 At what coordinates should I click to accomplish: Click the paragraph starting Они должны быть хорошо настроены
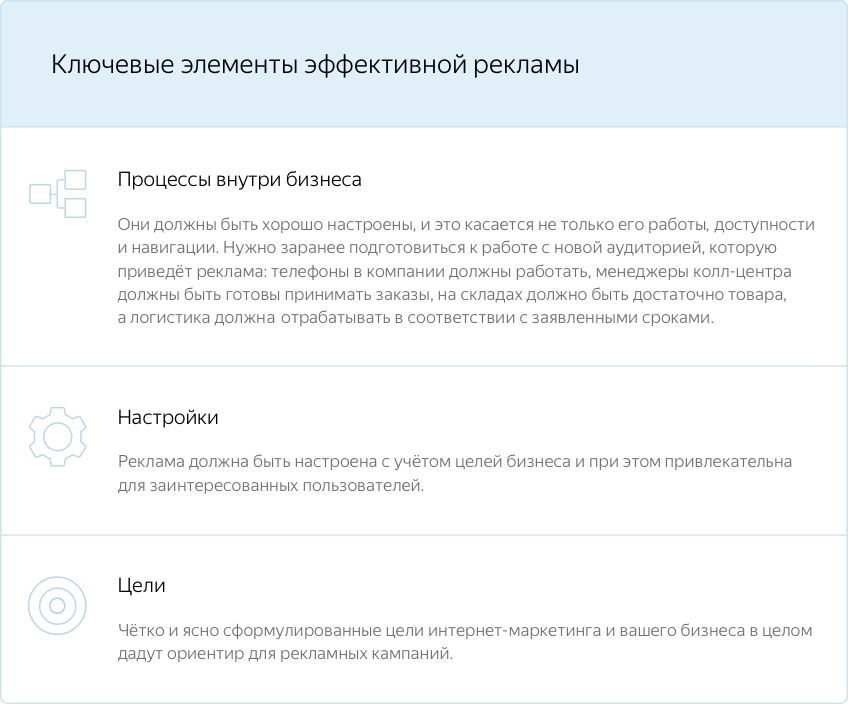[466, 271]
